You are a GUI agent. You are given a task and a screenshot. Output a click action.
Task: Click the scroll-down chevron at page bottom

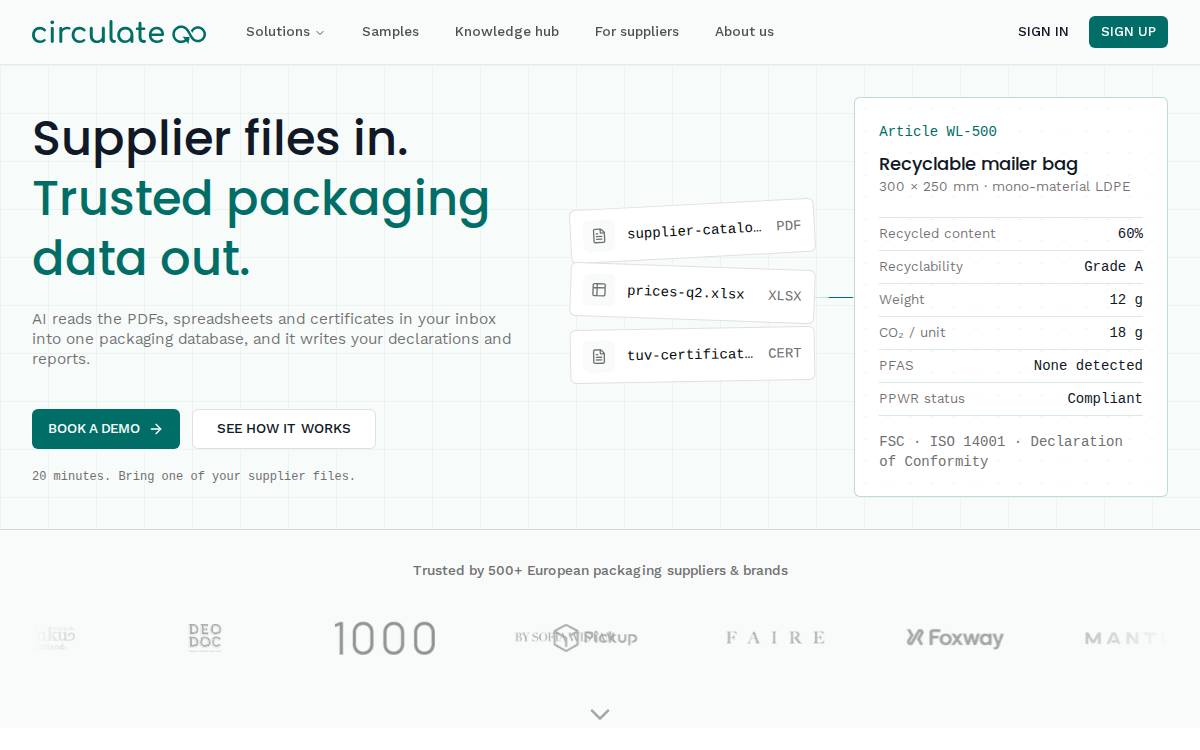600,714
